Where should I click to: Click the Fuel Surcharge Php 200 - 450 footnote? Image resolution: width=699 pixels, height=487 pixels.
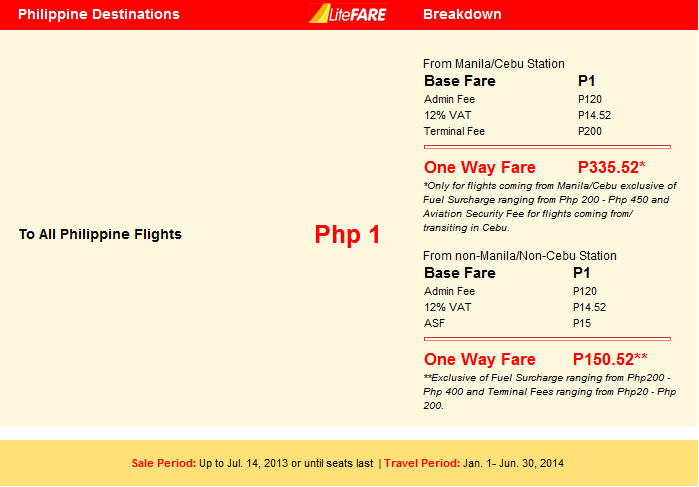550,206
